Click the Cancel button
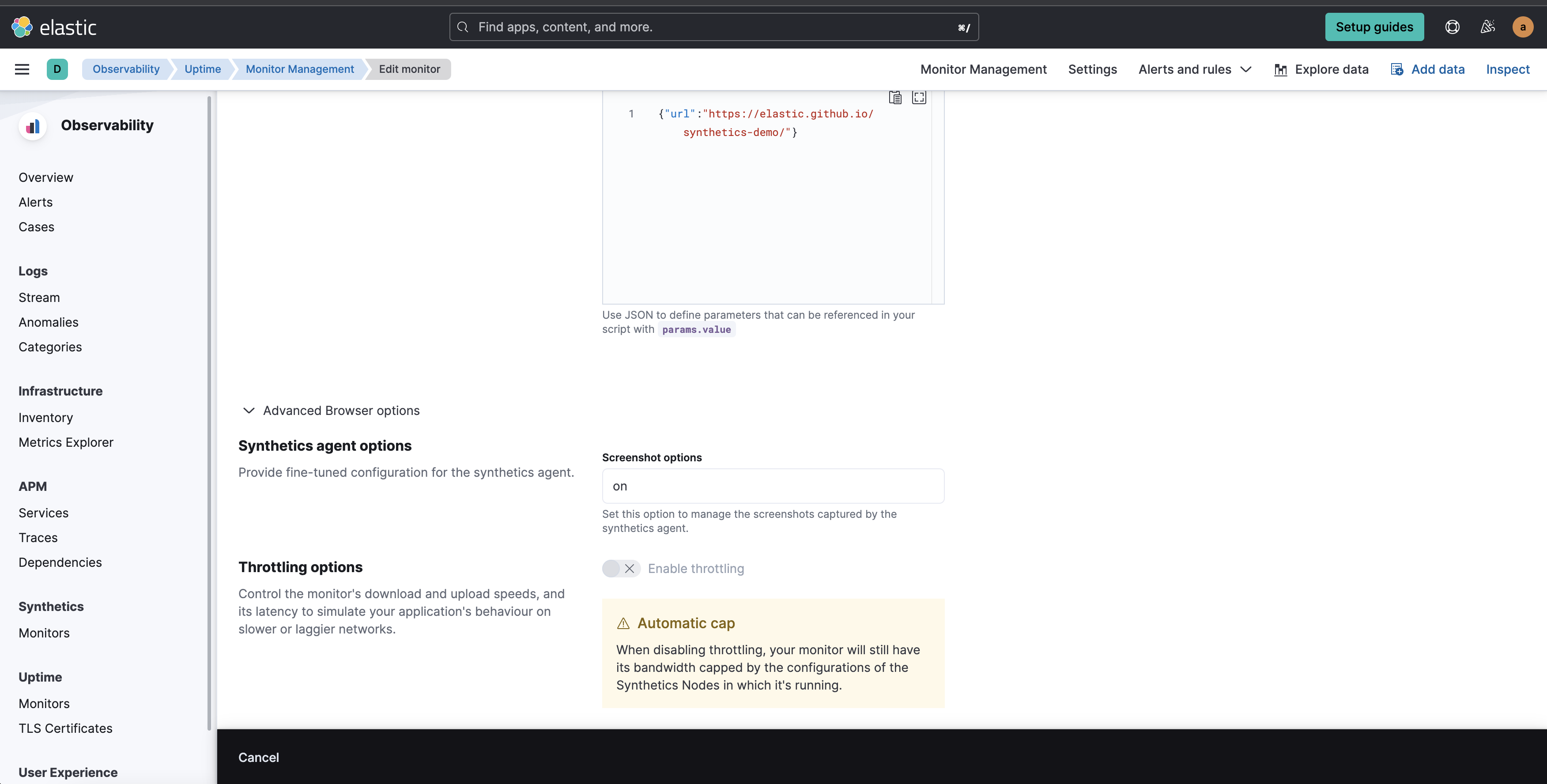The height and width of the screenshot is (784, 1547). (259, 758)
